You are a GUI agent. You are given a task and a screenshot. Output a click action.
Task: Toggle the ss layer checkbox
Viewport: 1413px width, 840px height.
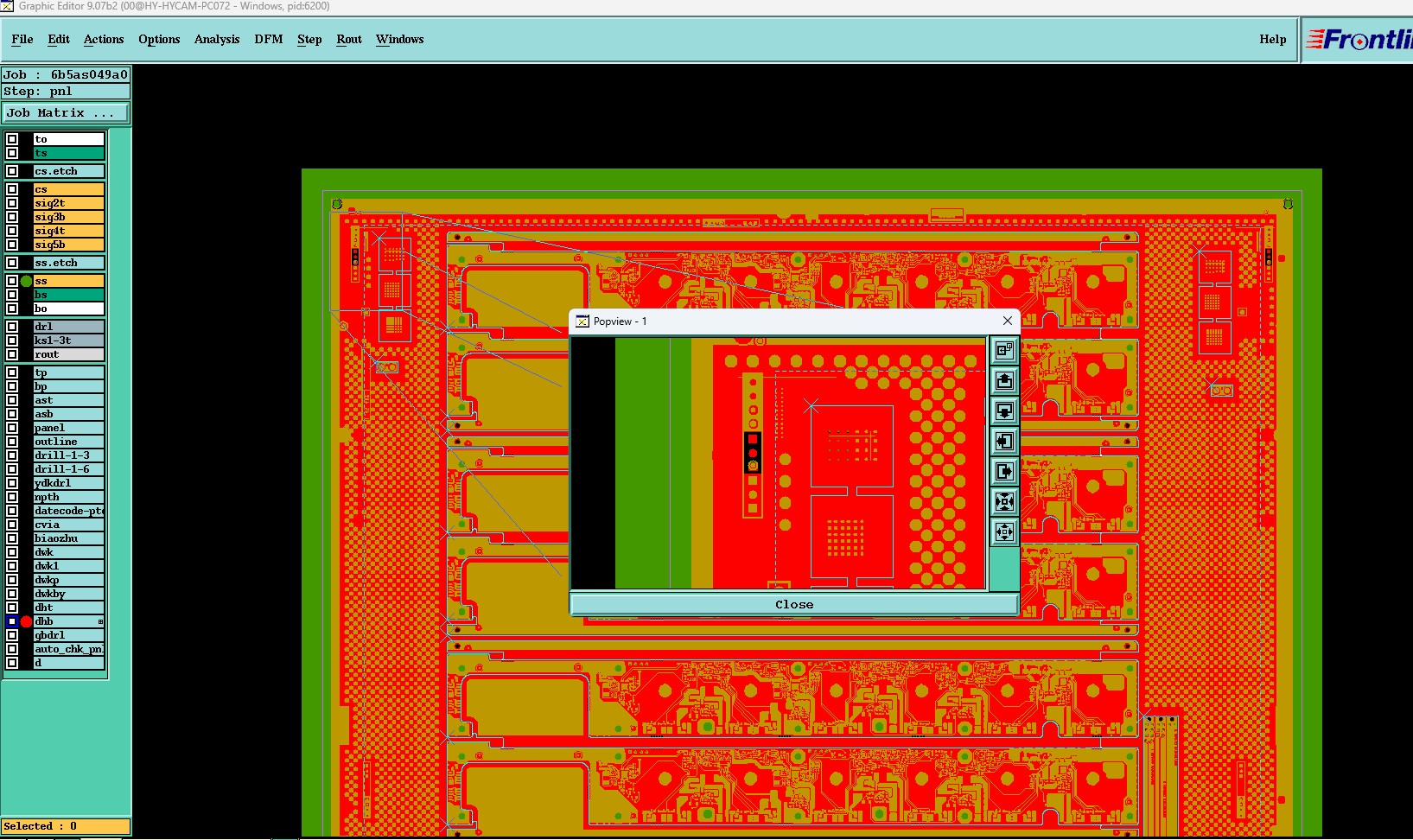12,281
